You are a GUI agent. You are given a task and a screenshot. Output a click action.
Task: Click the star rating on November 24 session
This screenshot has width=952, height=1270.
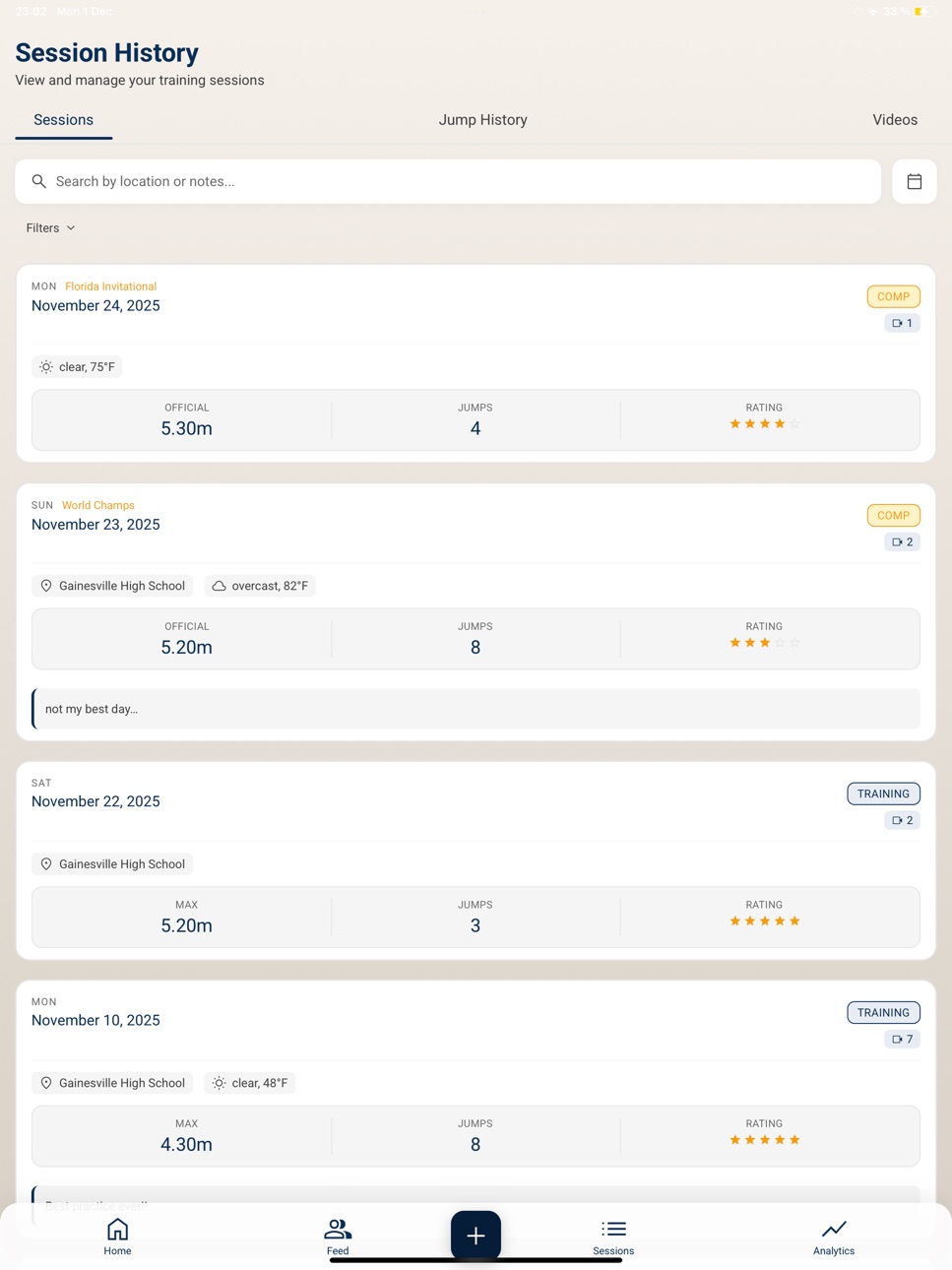tap(764, 424)
